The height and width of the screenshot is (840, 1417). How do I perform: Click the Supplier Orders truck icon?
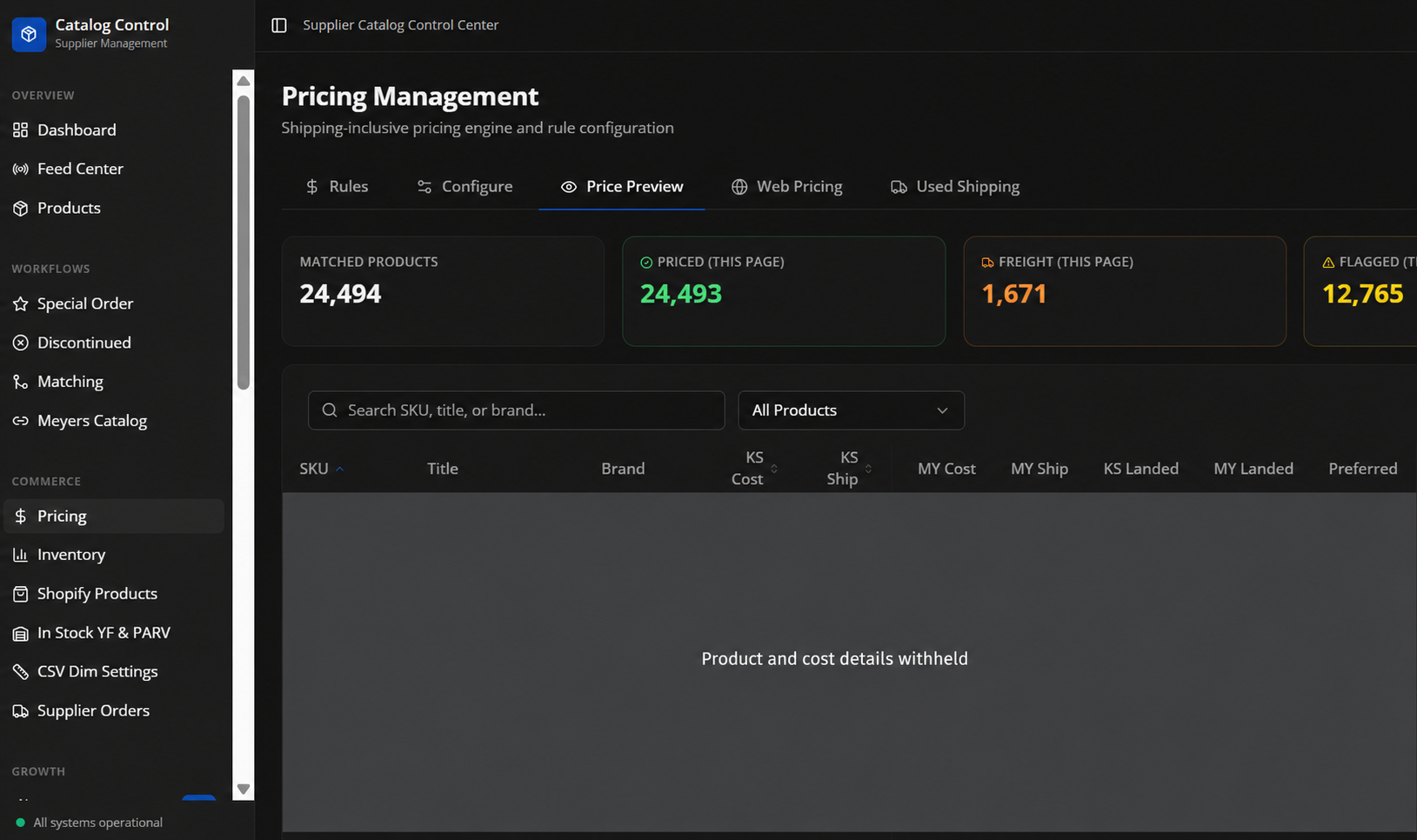20,710
